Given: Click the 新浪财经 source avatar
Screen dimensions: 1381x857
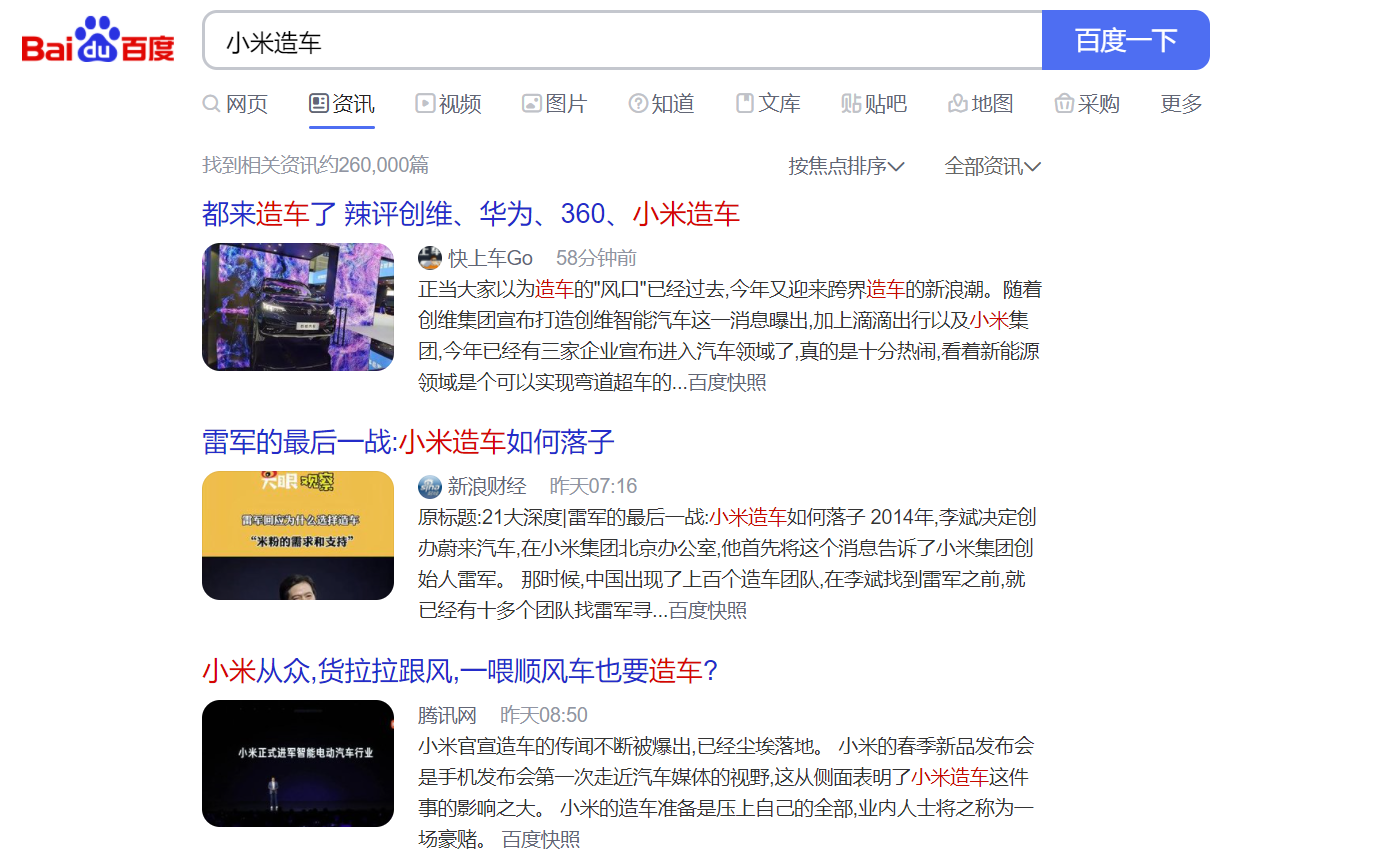Looking at the screenshot, I should click(430, 487).
